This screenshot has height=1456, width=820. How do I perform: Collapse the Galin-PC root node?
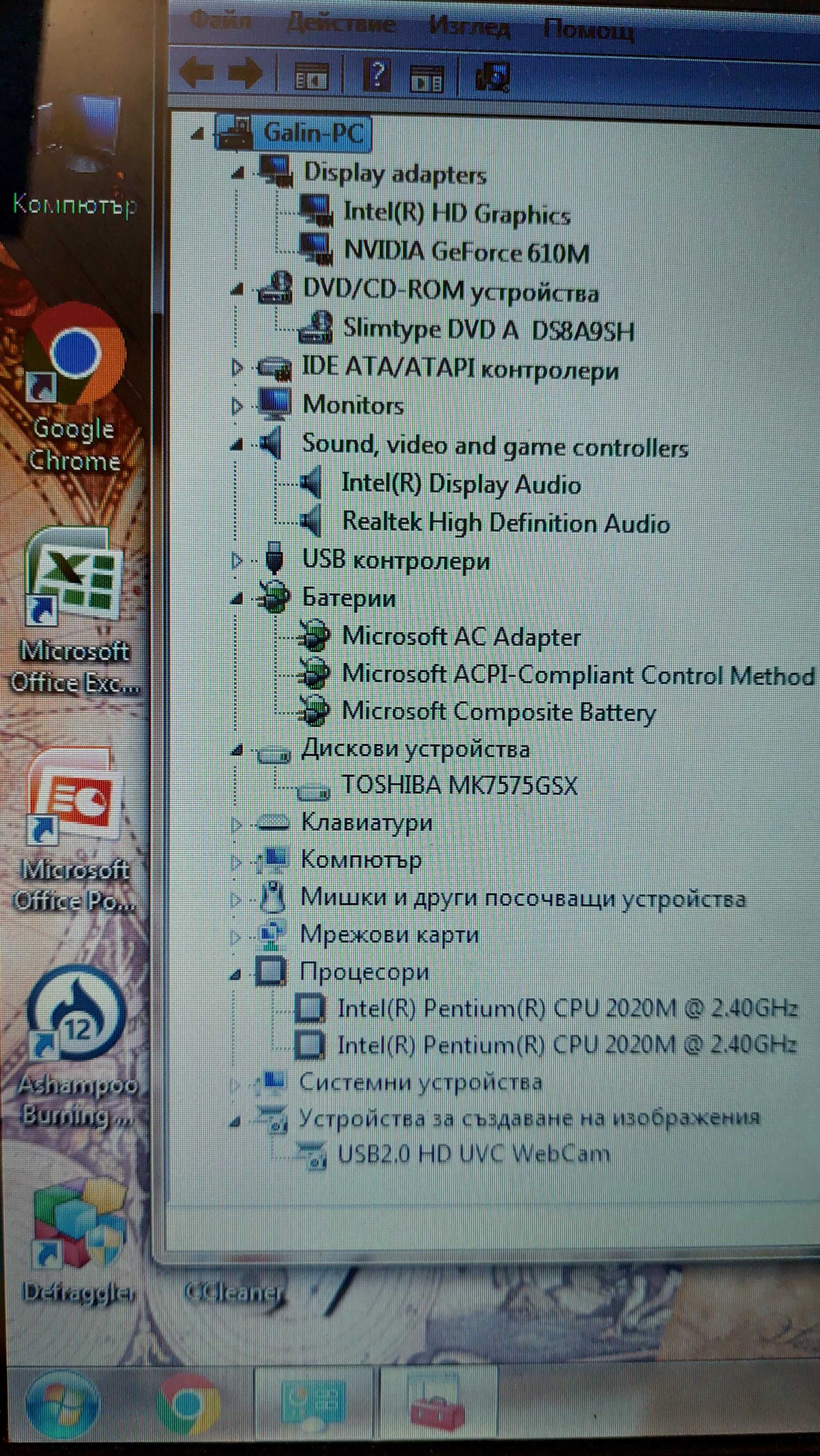(197, 134)
